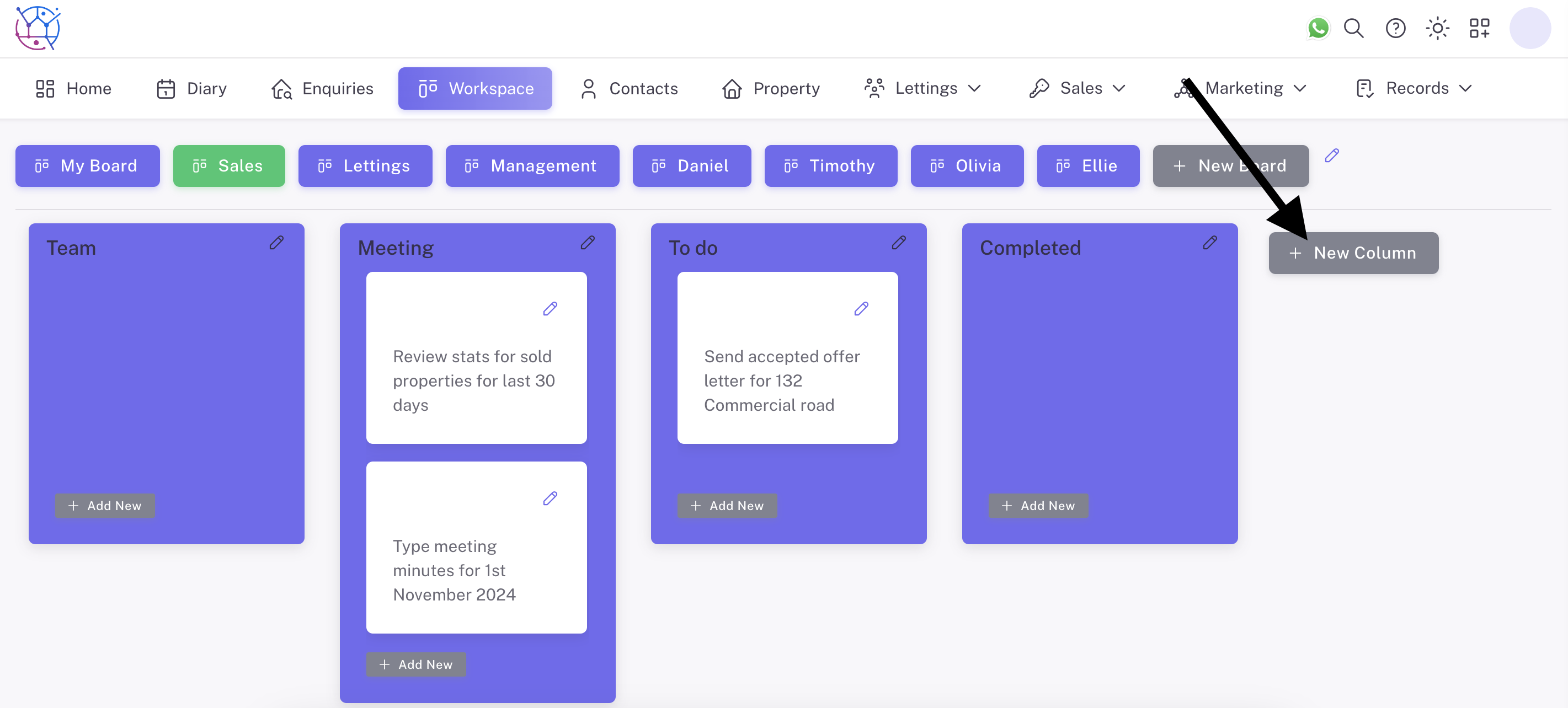Edit the 'Review stats for sold' card
1568x708 pixels.
point(550,309)
